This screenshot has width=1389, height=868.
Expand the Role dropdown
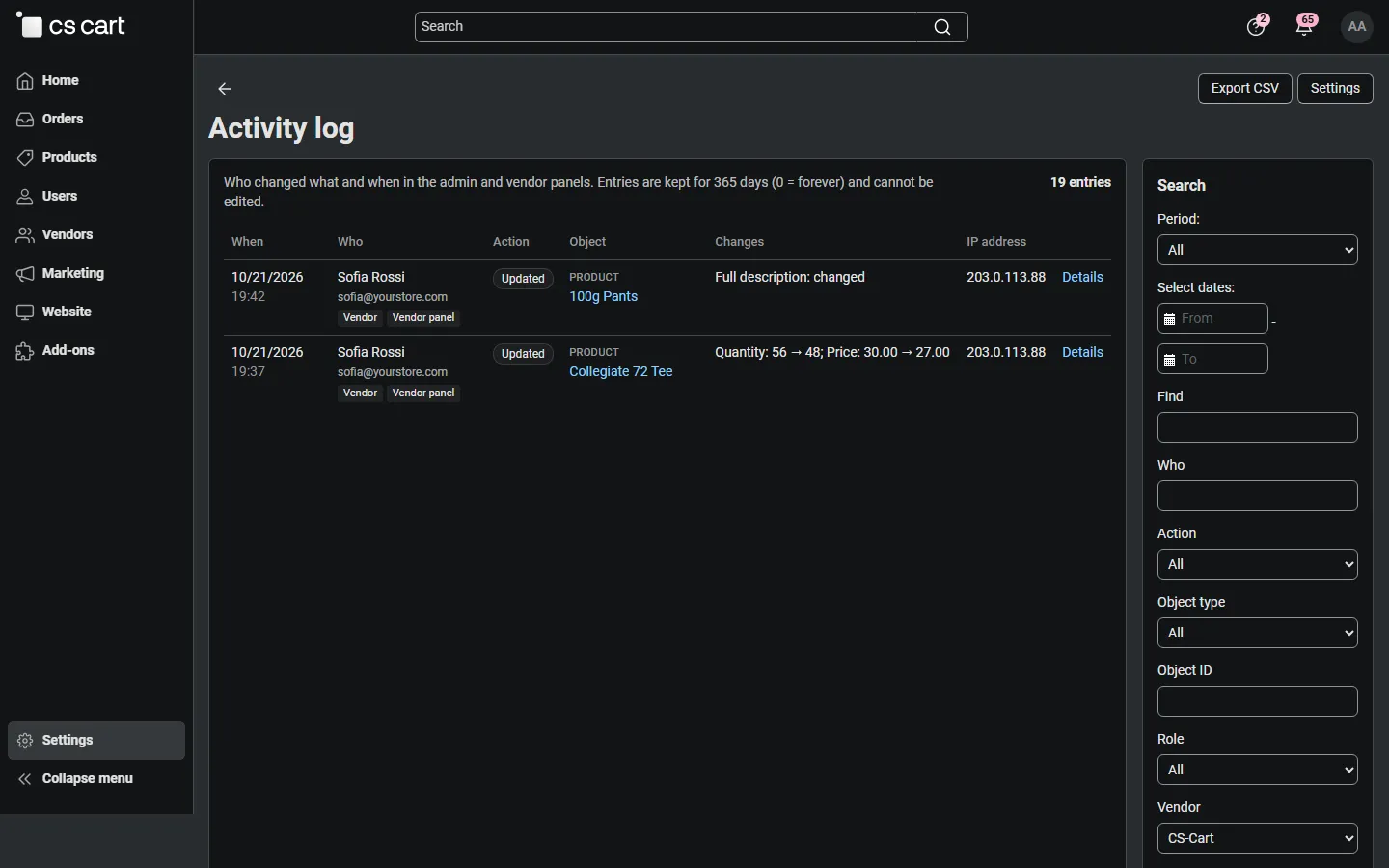pyautogui.click(x=1258, y=770)
